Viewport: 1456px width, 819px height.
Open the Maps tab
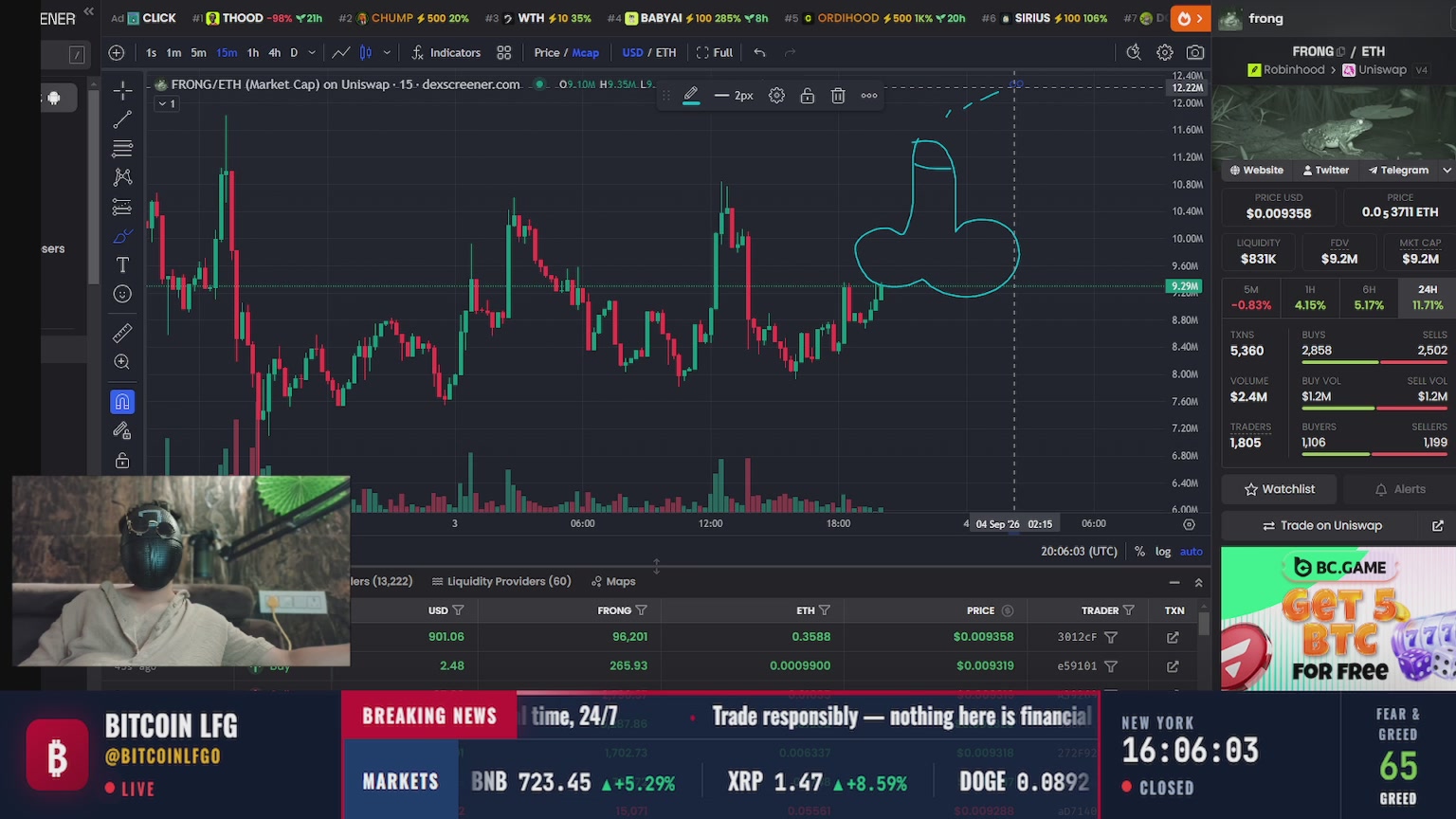613,581
